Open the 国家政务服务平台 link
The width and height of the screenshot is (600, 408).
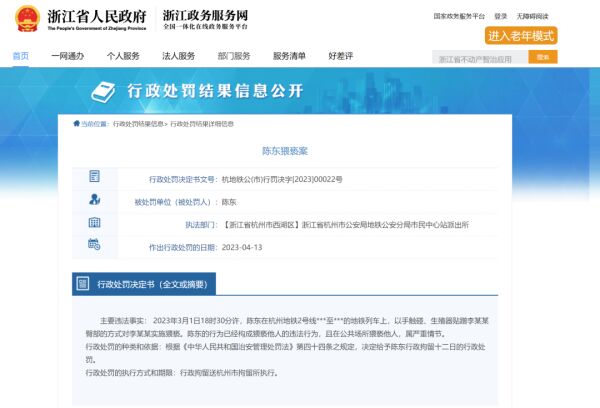coord(459,17)
